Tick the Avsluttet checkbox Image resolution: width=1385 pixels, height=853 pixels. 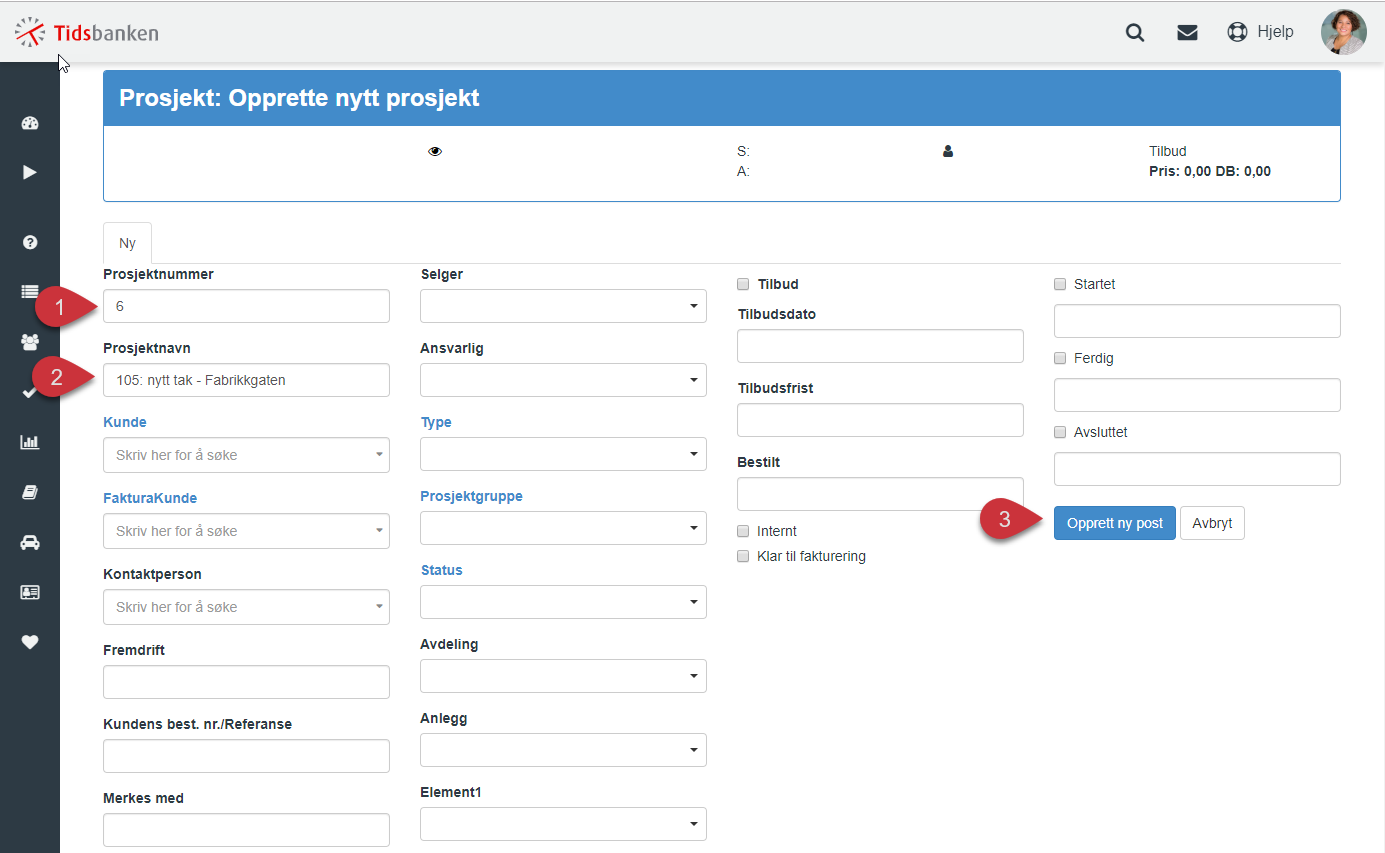[1060, 432]
